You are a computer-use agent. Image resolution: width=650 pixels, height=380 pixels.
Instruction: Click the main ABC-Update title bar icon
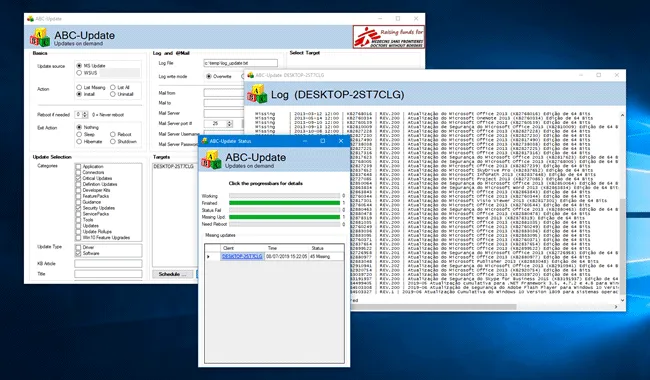pos(30,19)
